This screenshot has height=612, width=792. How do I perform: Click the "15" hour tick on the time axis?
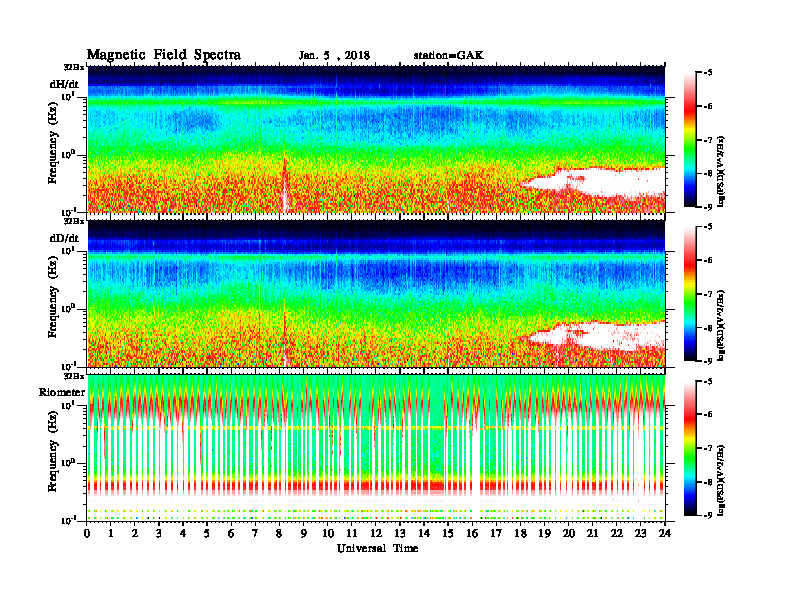[x=448, y=533]
